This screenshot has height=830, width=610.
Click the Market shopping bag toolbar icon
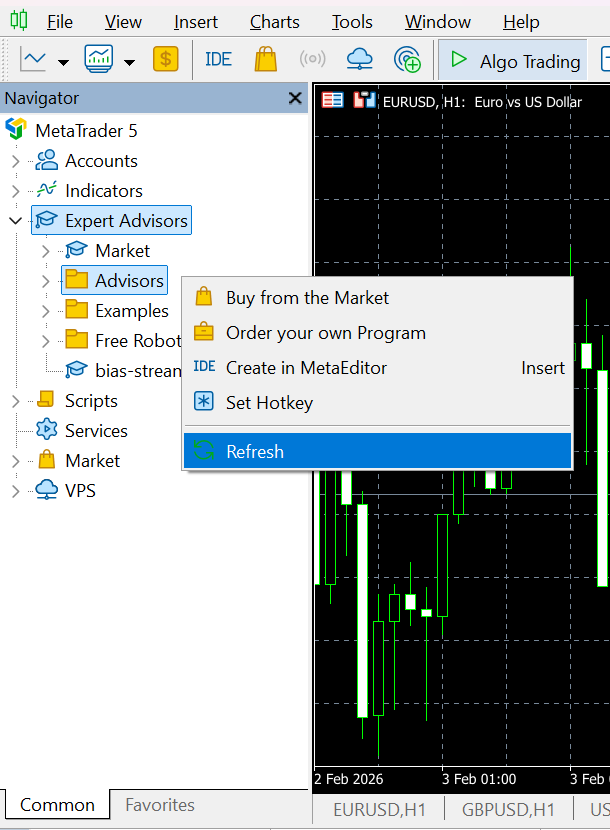pyautogui.click(x=266, y=58)
